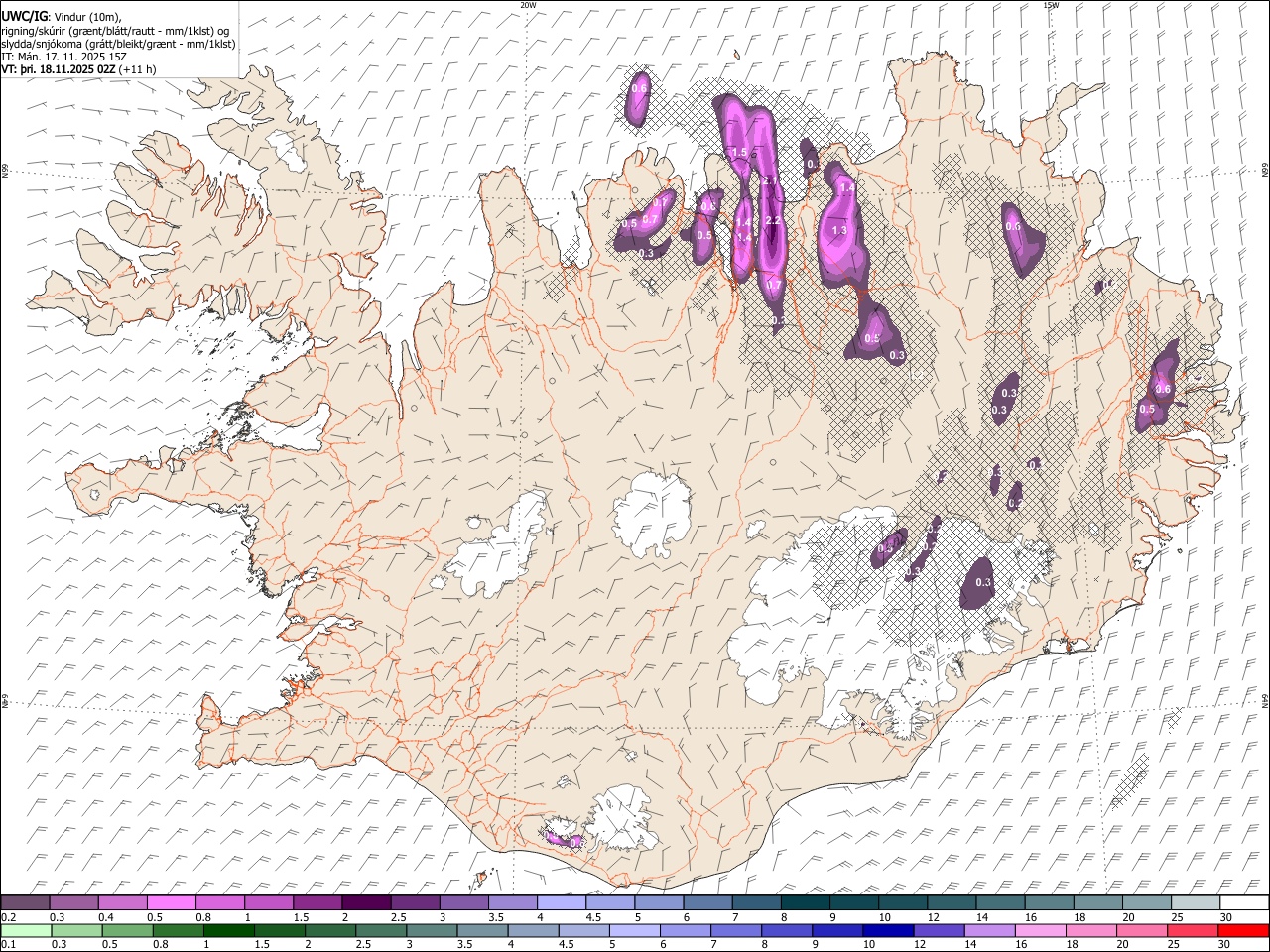The width and height of the screenshot is (1270, 952).
Task: Pick the pink rain legend swatch labeled 16
Action: click(x=1040, y=930)
